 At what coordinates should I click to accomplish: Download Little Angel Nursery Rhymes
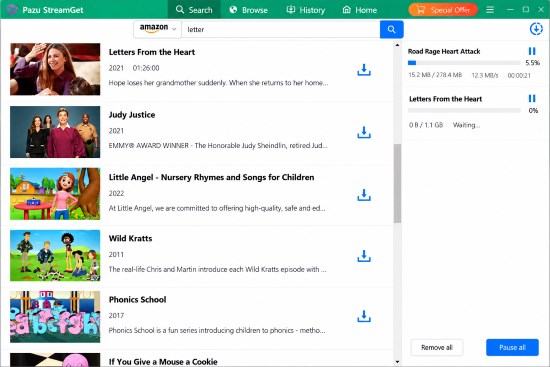click(364, 195)
